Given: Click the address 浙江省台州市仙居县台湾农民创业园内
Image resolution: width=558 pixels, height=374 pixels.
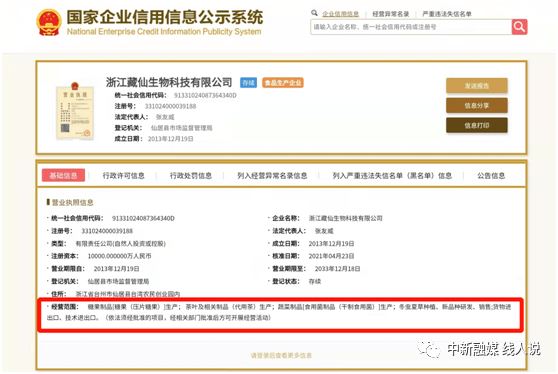Looking at the screenshot, I should tap(128, 294).
